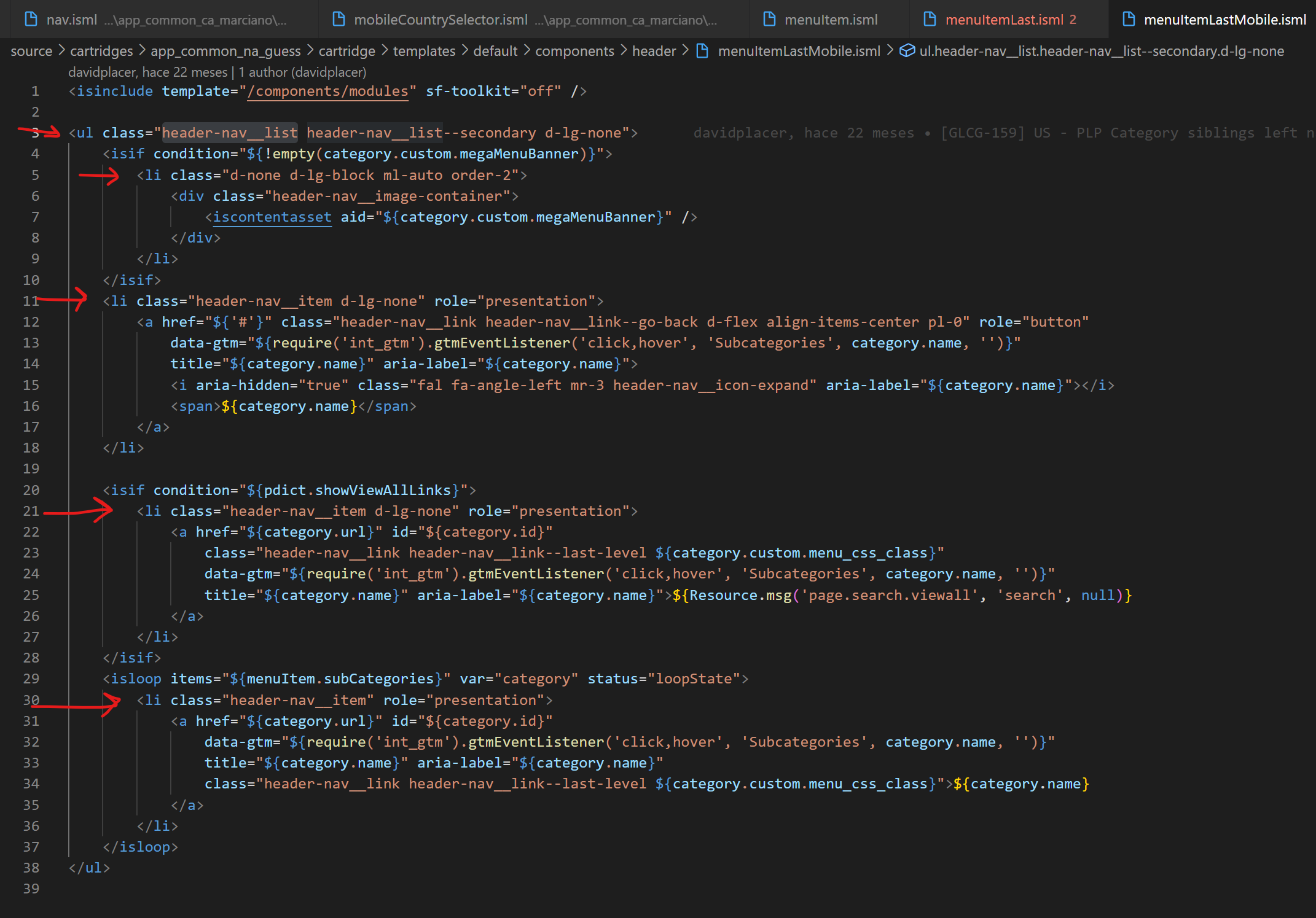Image resolution: width=1316 pixels, height=918 pixels.
Task: Click line number 20 in the gutter
Action: [x=31, y=489]
